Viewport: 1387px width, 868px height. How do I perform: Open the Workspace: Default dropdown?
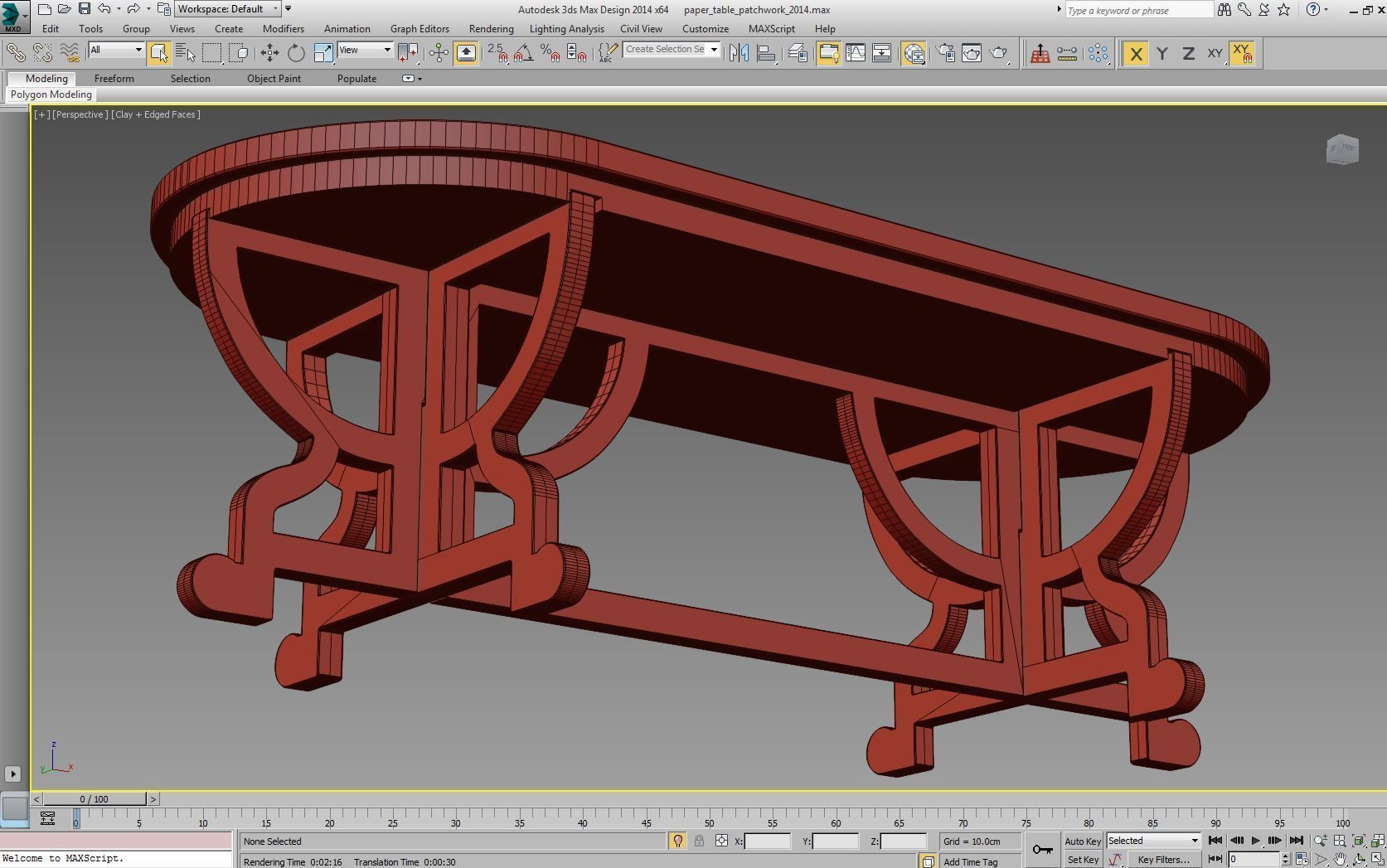point(229,9)
